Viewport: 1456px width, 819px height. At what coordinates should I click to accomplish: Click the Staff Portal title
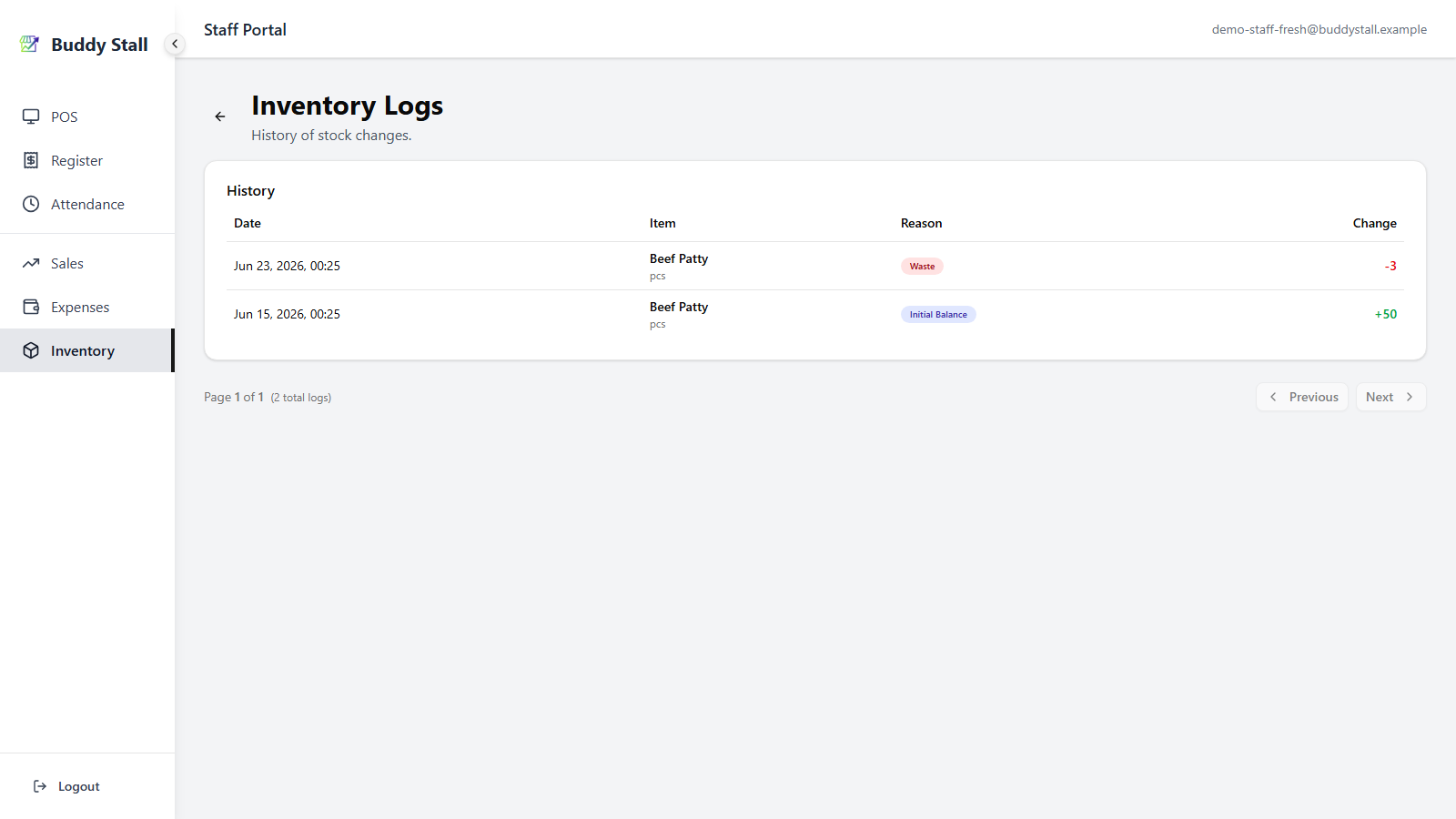[x=245, y=29]
